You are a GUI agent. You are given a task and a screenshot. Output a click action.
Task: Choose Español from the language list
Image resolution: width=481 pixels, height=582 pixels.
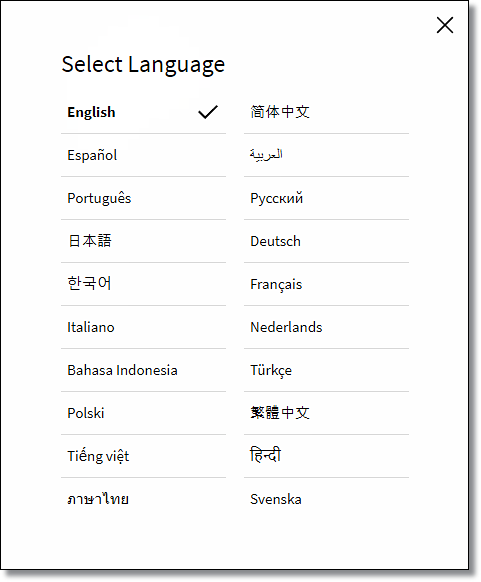(x=143, y=155)
